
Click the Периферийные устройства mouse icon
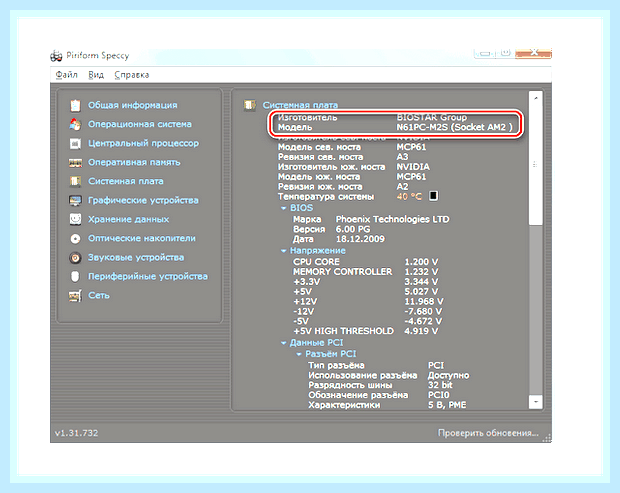pos(75,276)
